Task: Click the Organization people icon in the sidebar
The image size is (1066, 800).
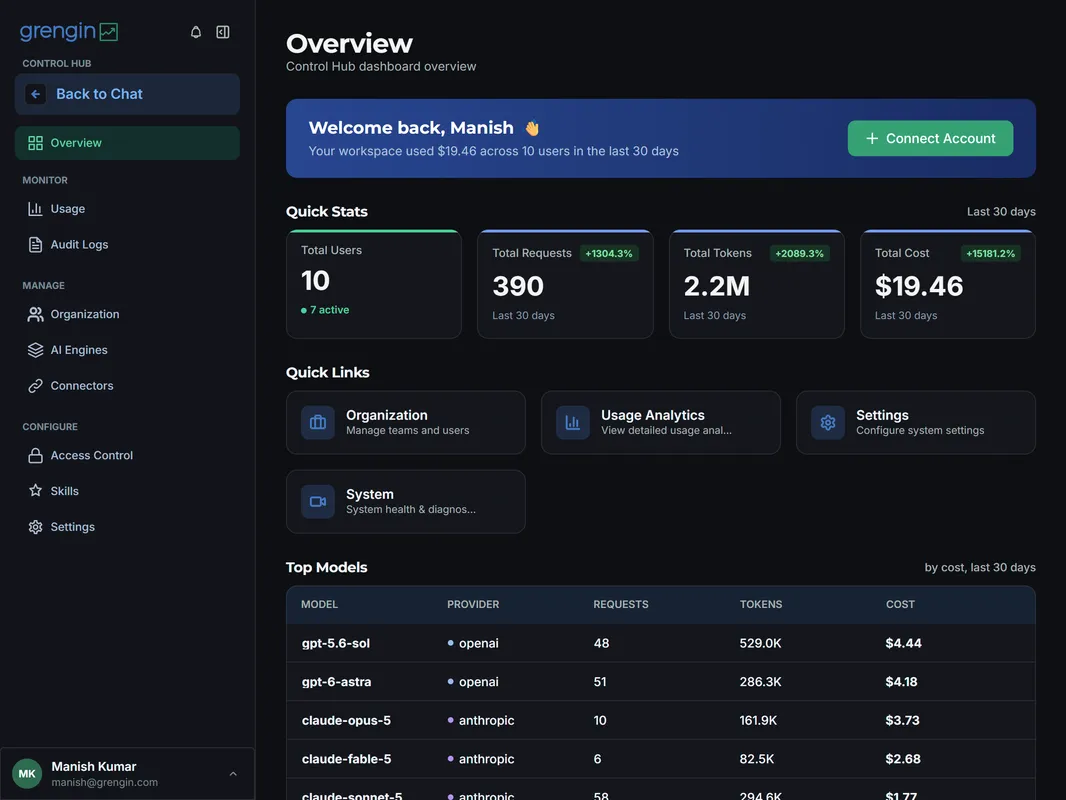Action: [35, 314]
